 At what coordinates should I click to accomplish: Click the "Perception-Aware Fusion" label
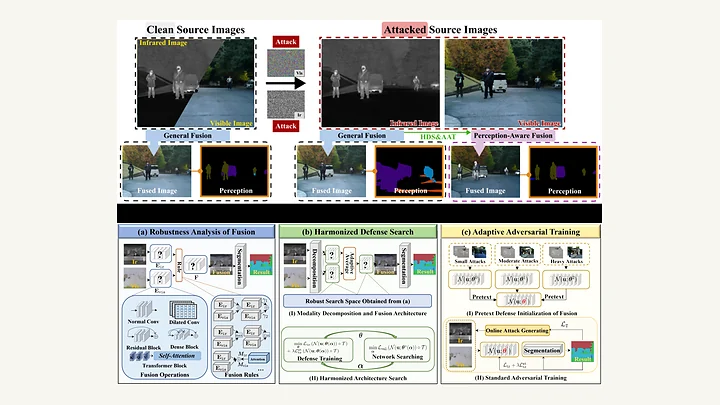(x=513, y=135)
